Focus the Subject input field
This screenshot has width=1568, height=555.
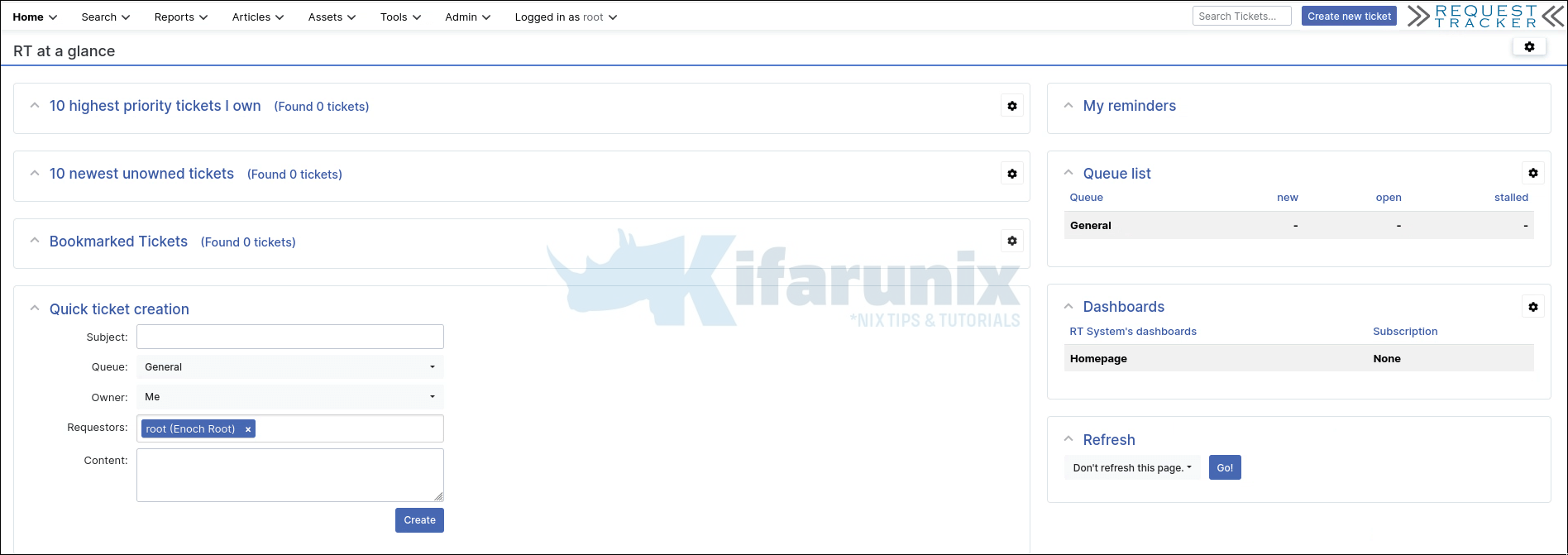point(290,337)
